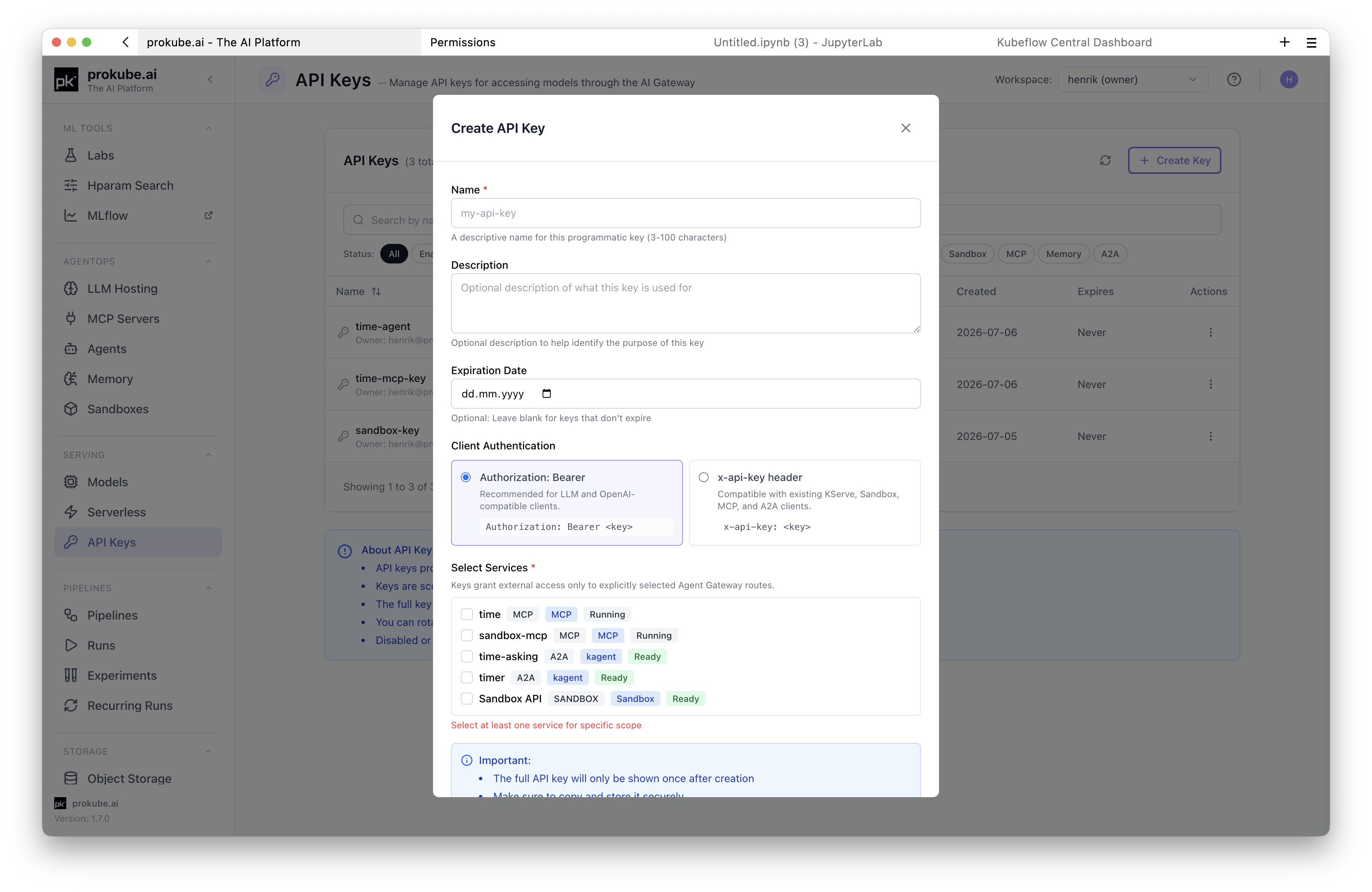Filter by the A2A chip

coord(1110,254)
